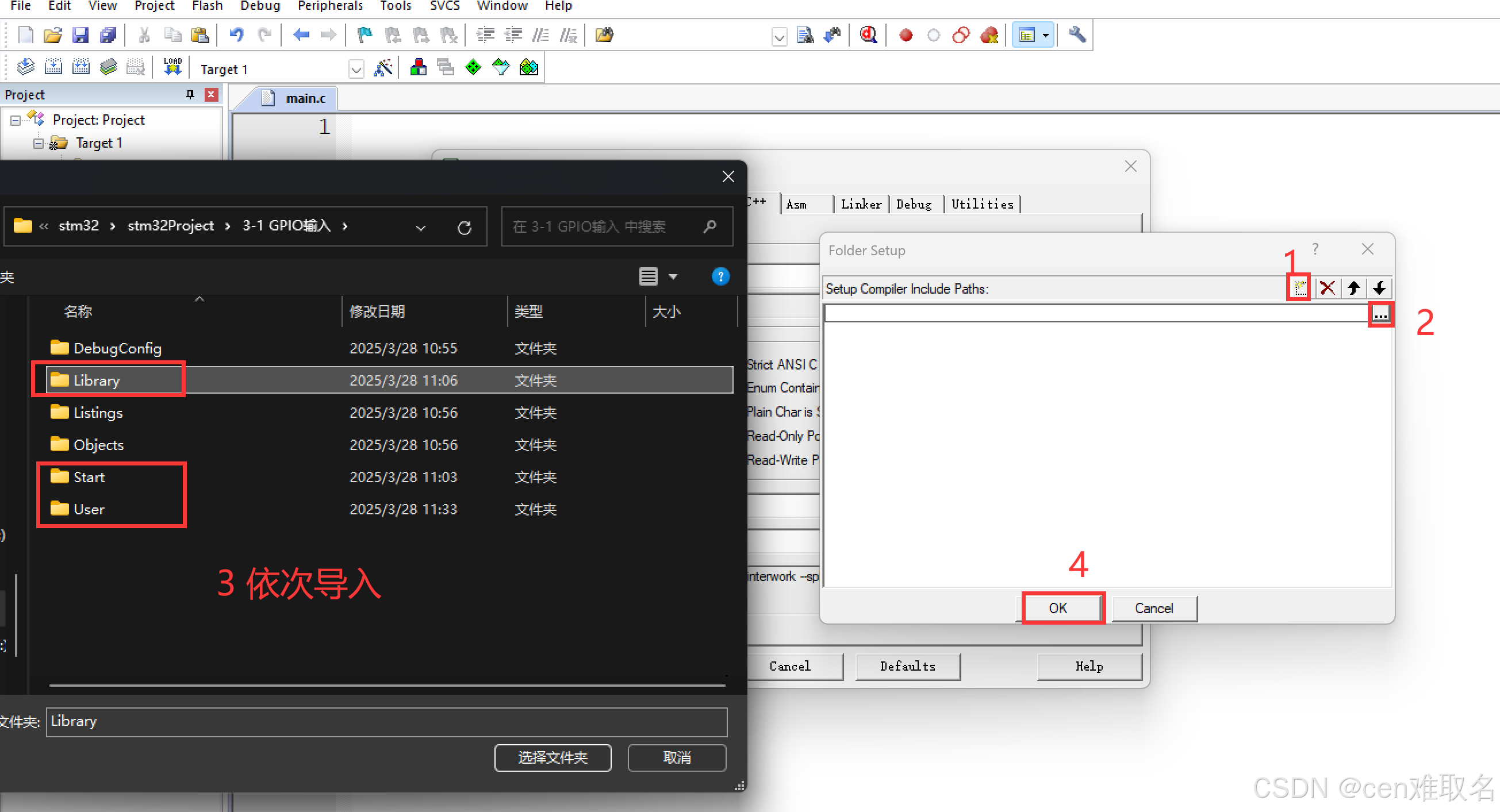Viewport: 1500px width, 812px height.
Task: Click the Download LOAD icon in the toolbar
Action: tap(172, 67)
